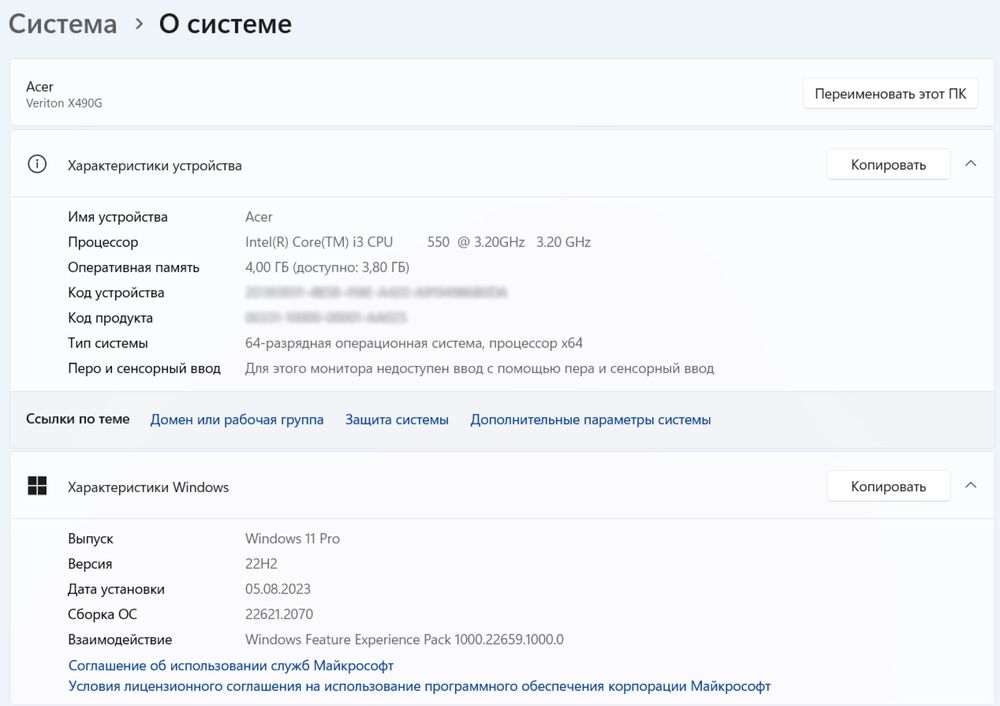Viewport: 1000px width, 706px height.
Task: Select the 4,00 ГБ memory value
Action: (327, 267)
